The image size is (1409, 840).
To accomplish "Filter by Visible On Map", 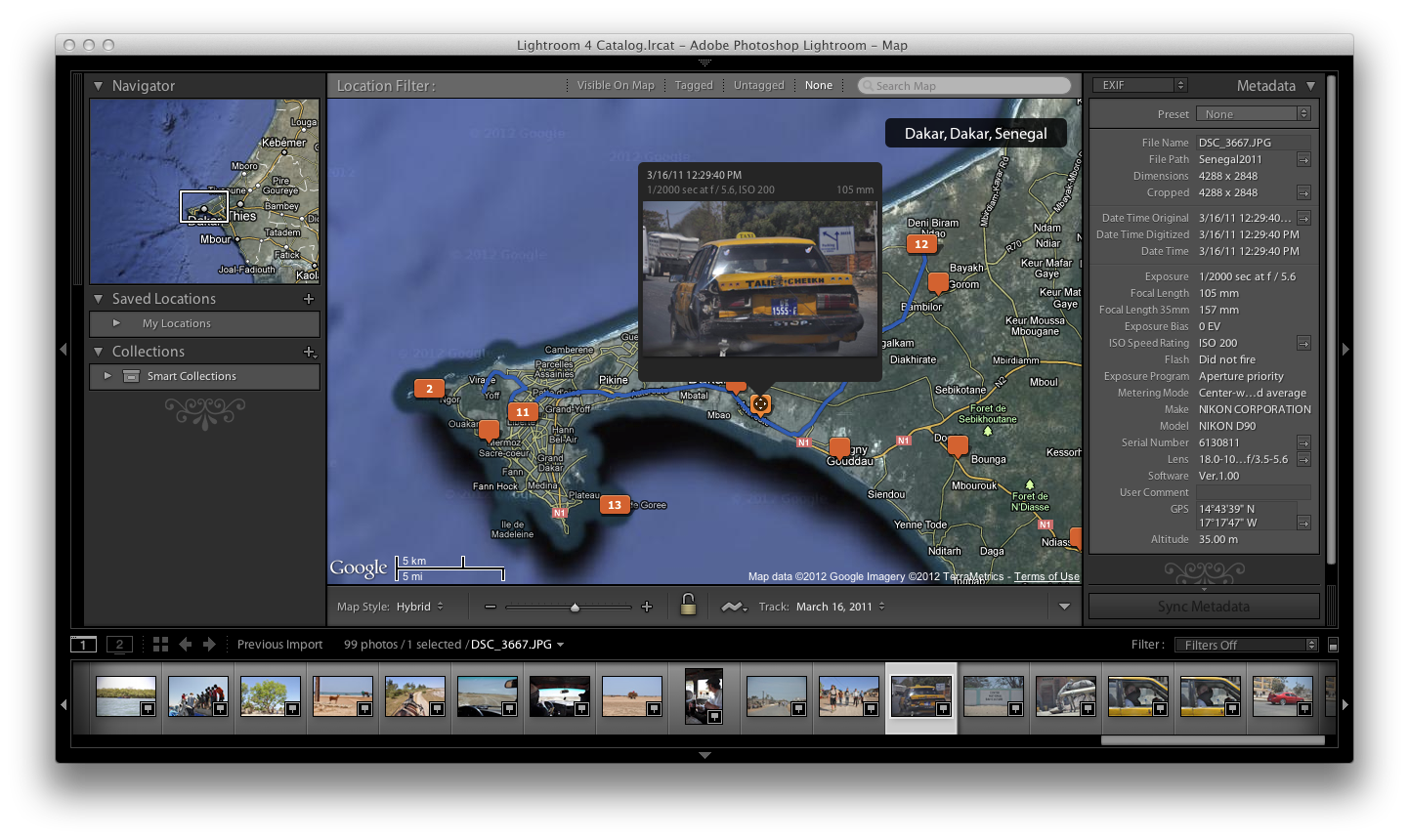I will point(616,86).
